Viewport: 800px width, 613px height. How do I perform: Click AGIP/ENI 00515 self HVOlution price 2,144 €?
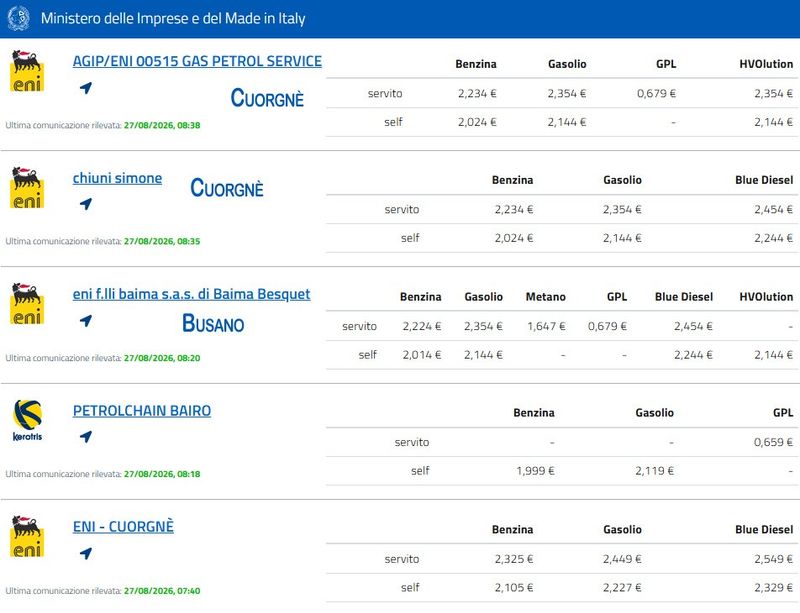click(x=773, y=122)
